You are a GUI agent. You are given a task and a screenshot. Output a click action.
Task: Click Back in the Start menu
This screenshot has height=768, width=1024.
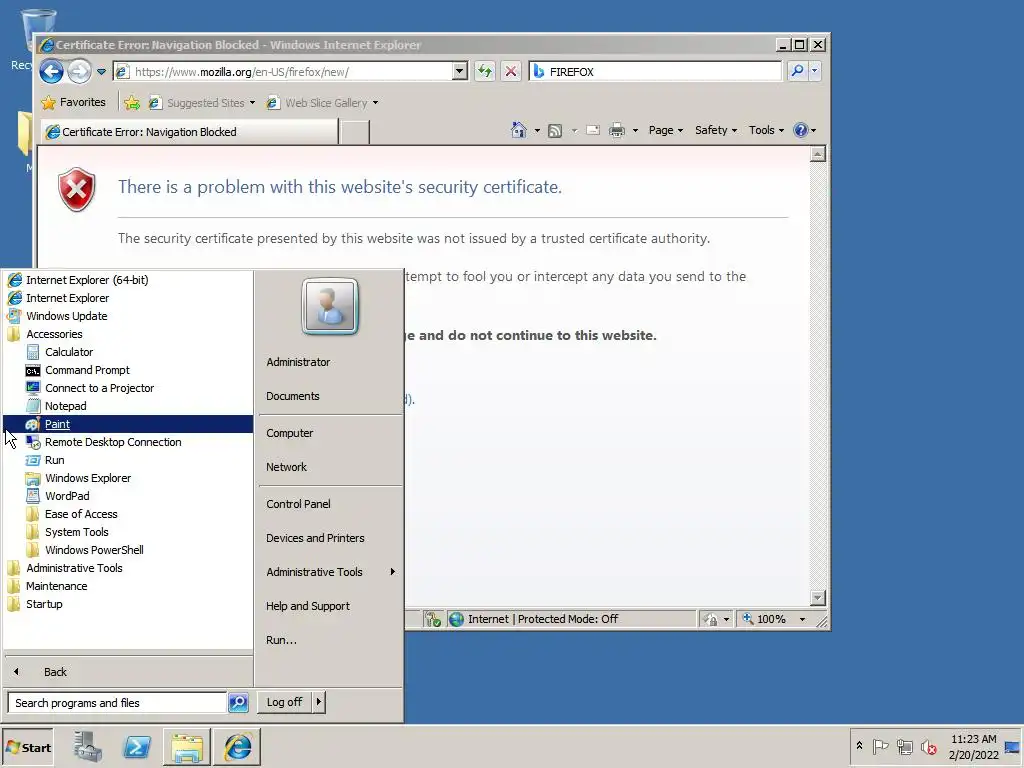(128, 671)
